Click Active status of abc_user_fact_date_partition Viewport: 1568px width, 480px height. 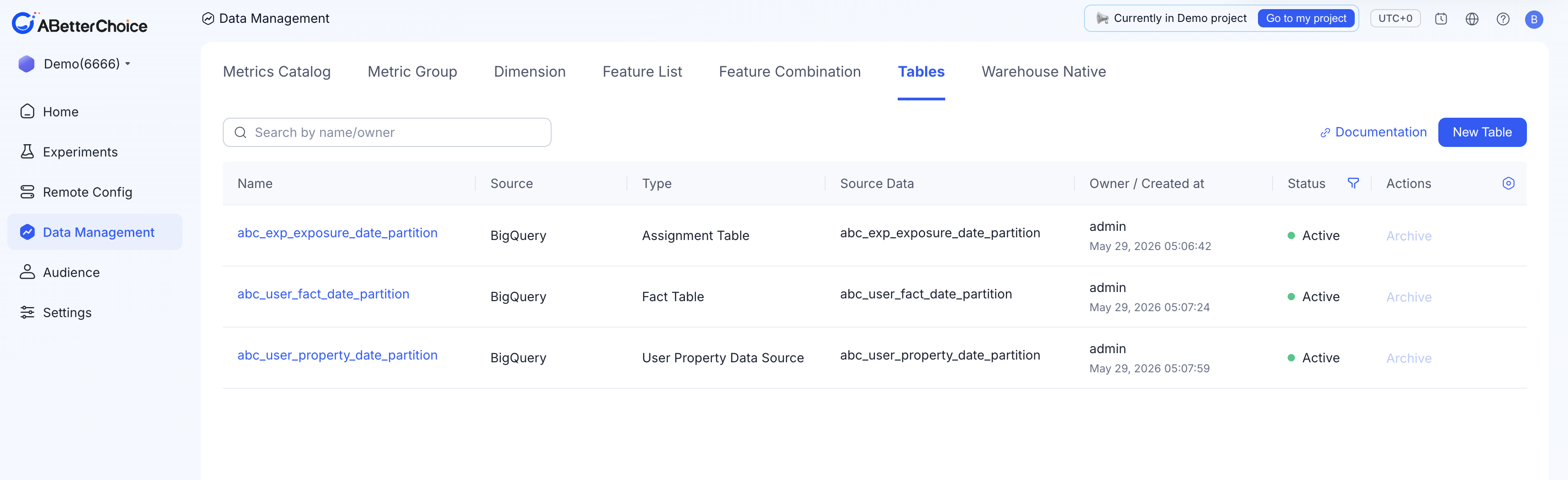(1314, 297)
